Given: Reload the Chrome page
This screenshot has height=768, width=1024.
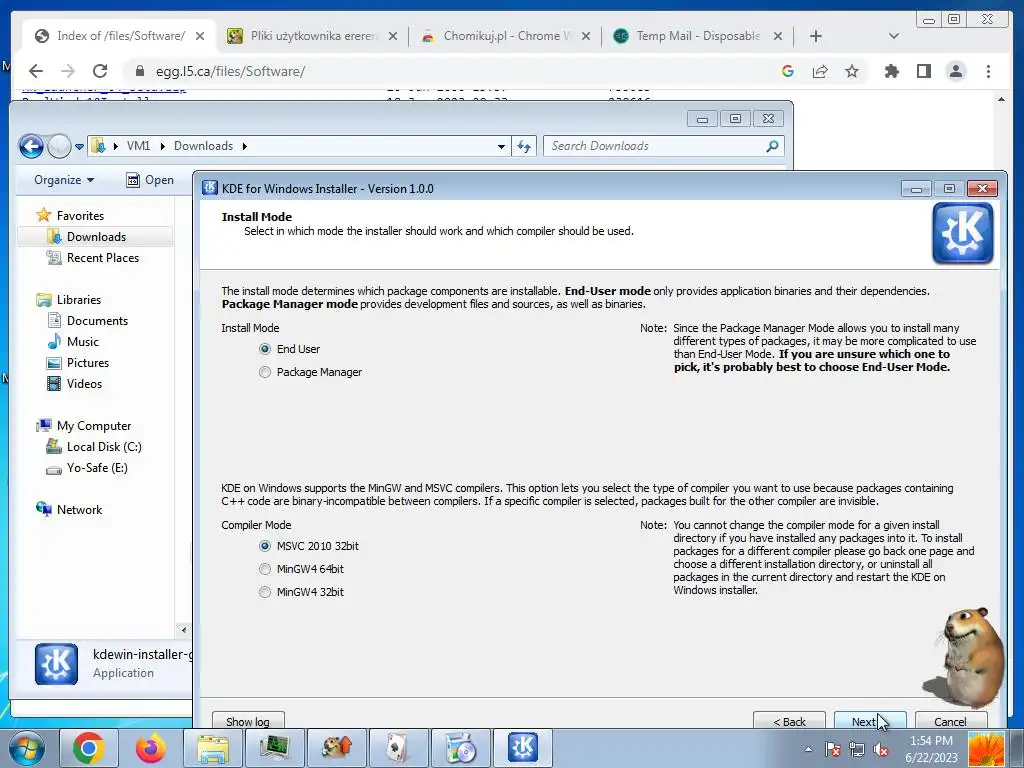Looking at the screenshot, I should pyautogui.click(x=99, y=71).
